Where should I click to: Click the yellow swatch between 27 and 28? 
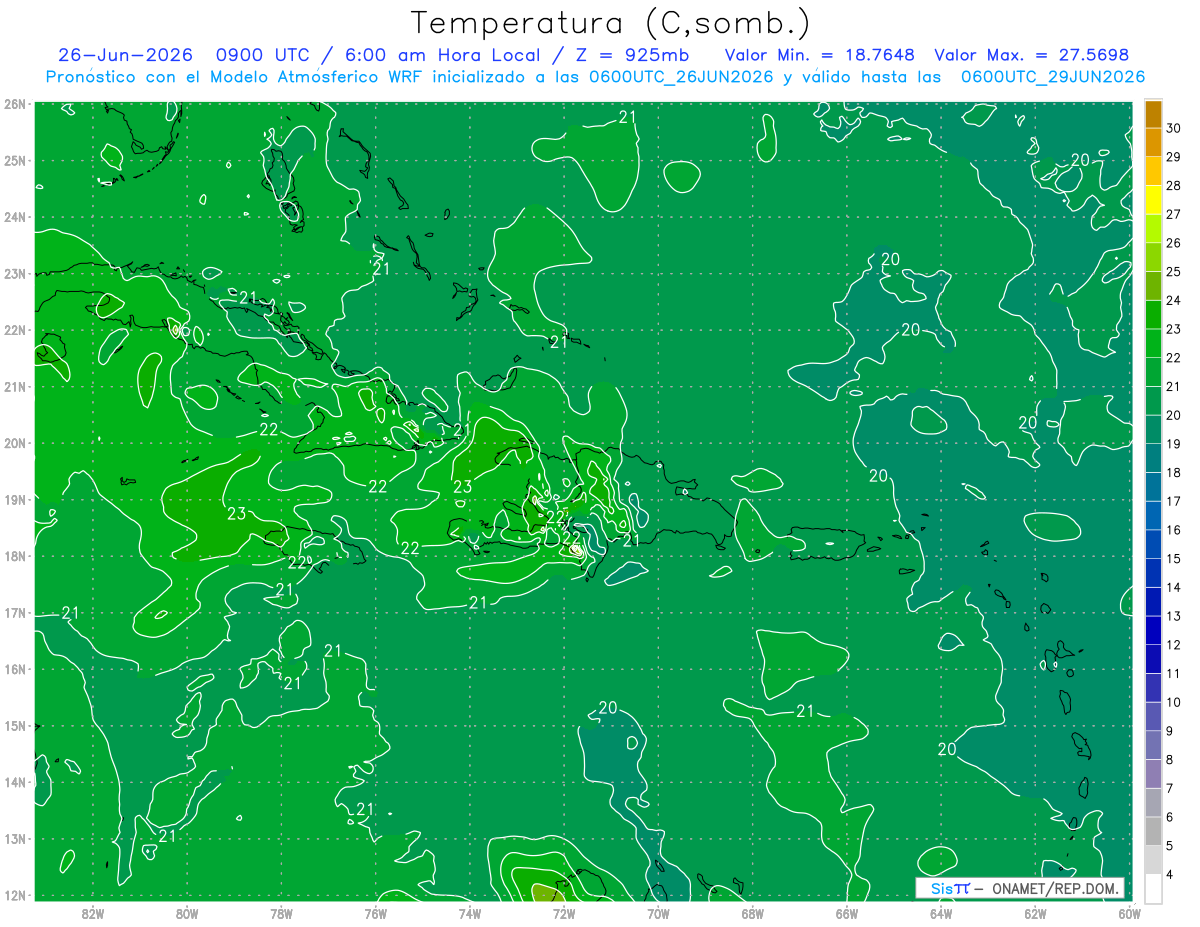(x=1153, y=200)
